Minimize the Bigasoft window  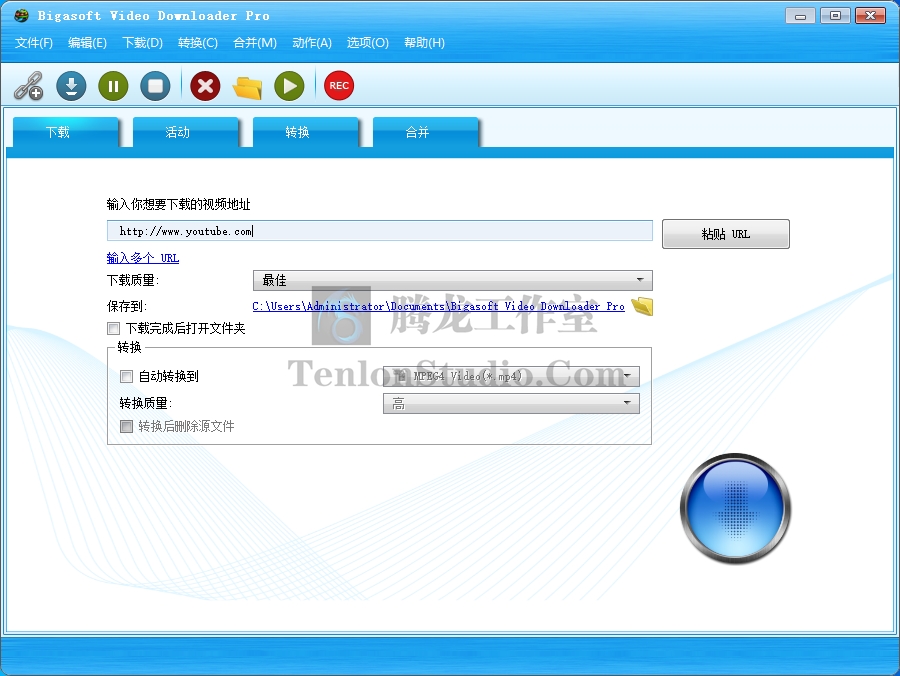click(800, 16)
